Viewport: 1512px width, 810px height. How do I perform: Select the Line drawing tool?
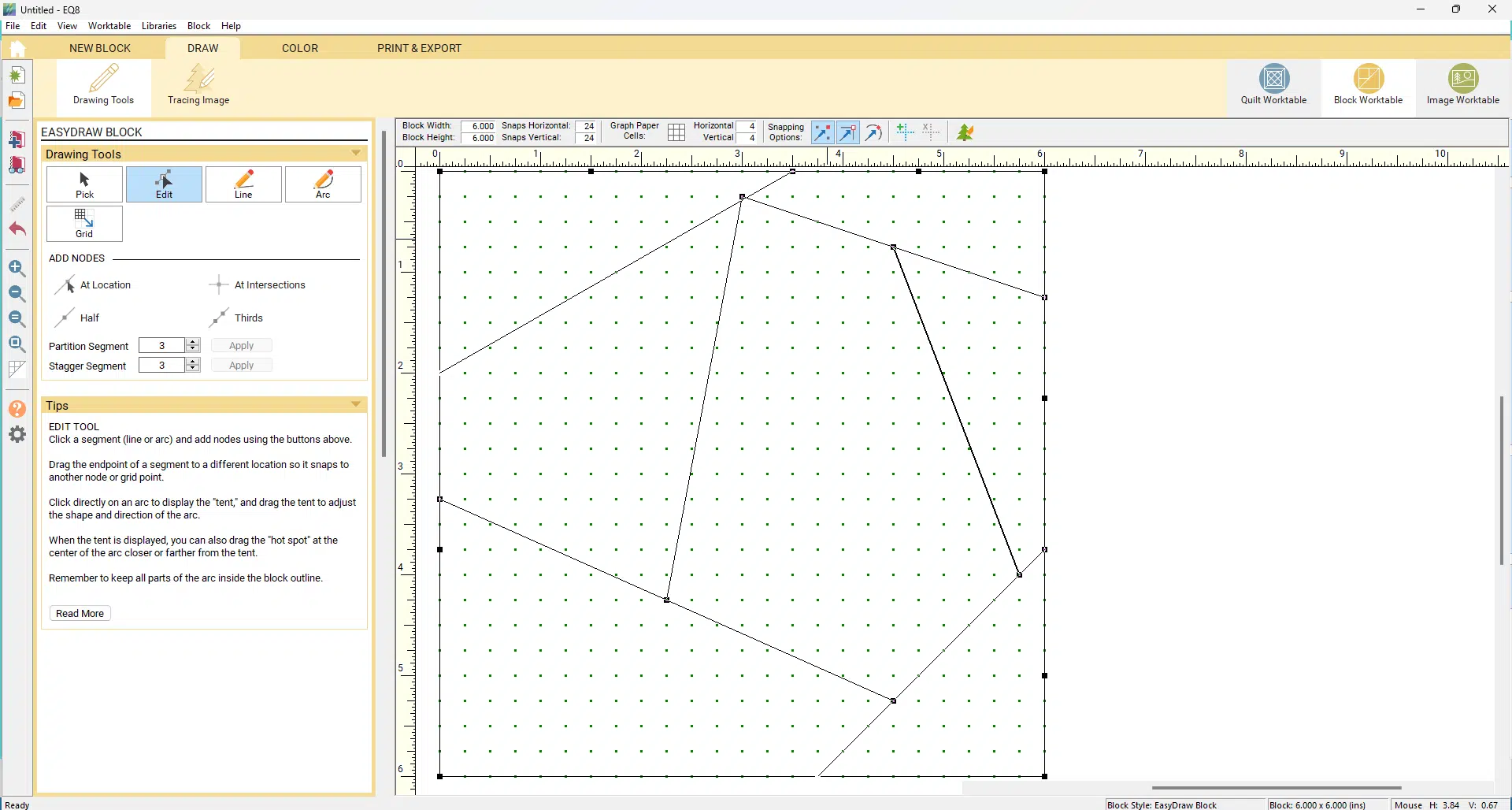click(x=243, y=184)
